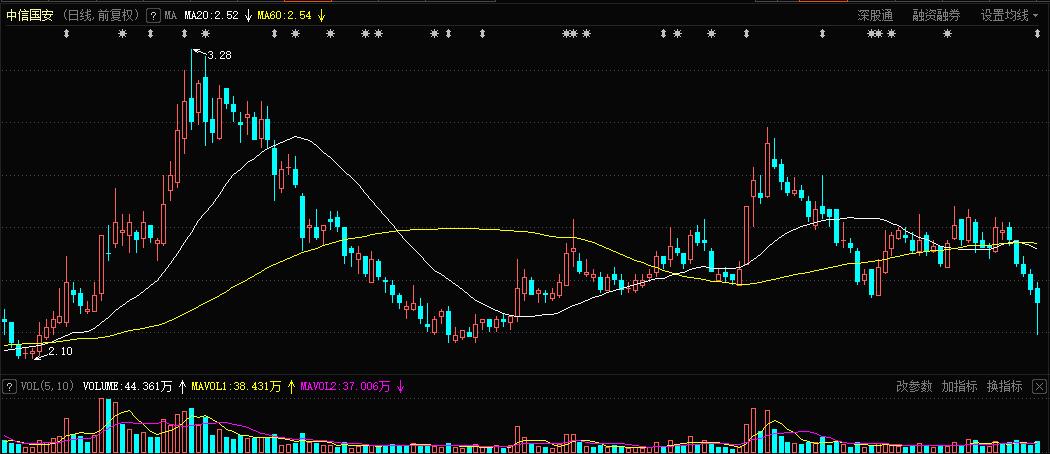Click the yellow up arrow after MAVOL1
The width and height of the screenshot is (1050, 454).
pos(291,386)
